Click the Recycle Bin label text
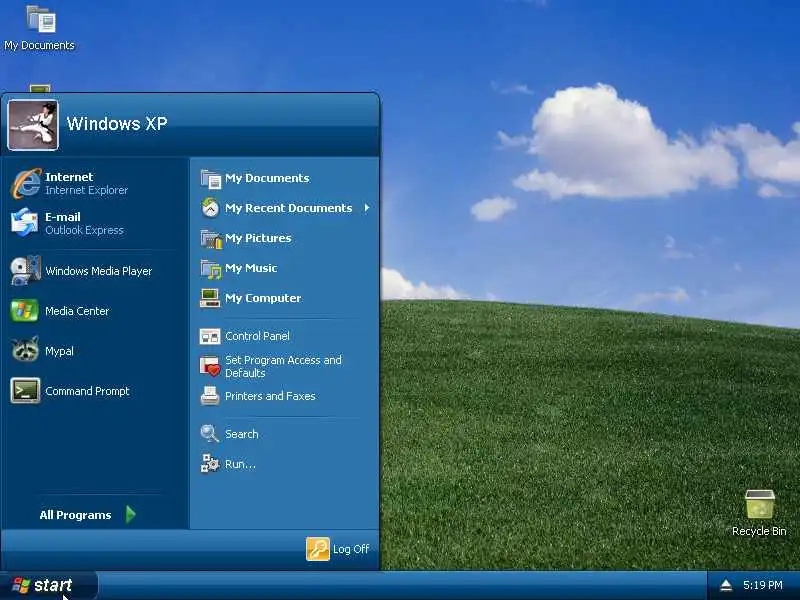This screenshot has width=800, height=600. coord(759,531)
